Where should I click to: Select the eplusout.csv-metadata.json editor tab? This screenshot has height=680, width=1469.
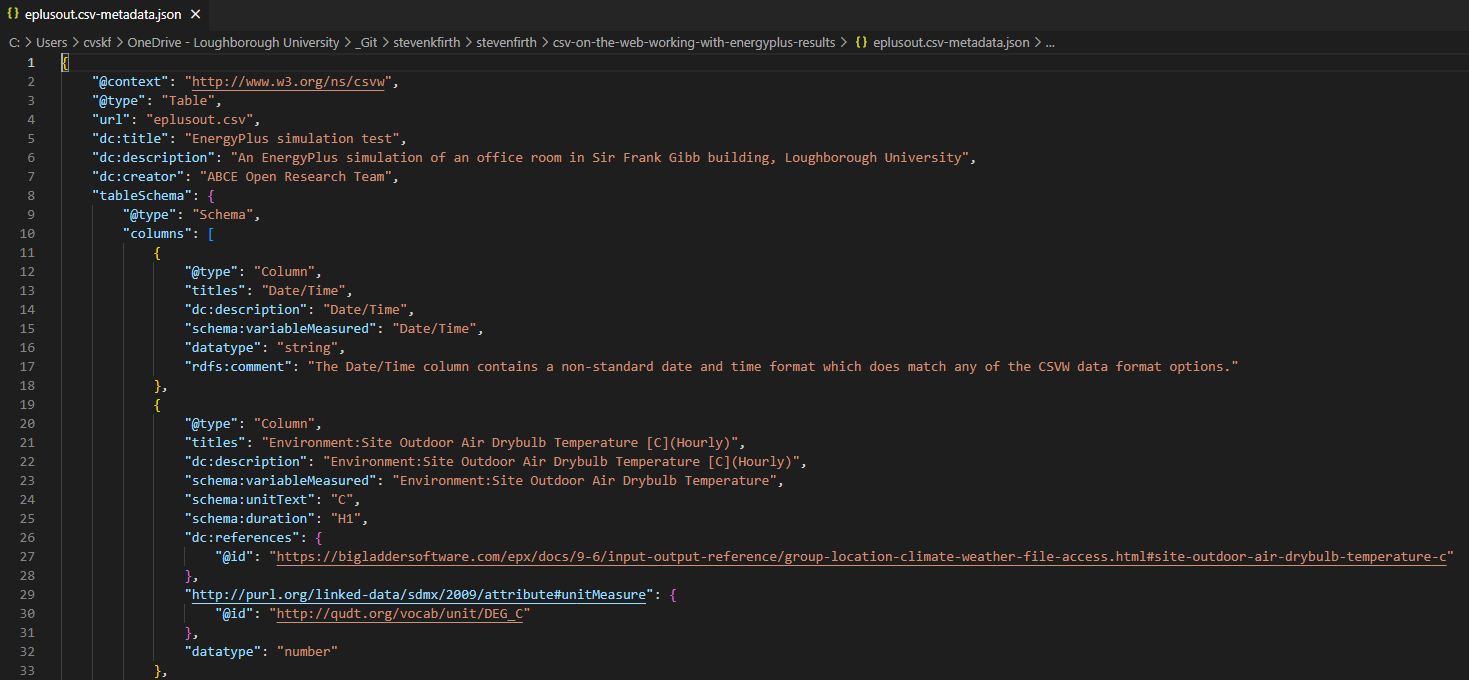click(103, 15)
